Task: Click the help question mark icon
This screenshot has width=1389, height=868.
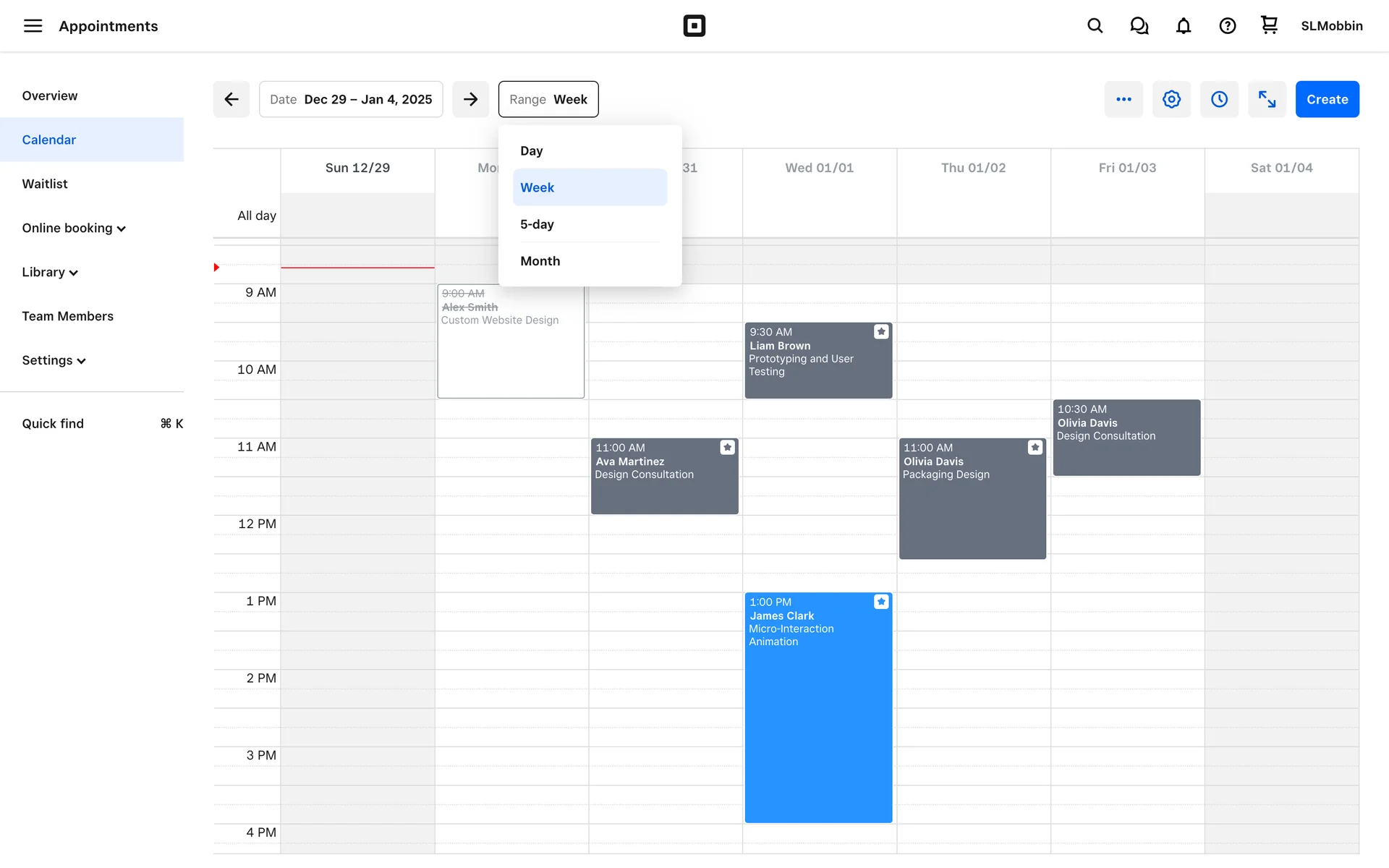Action: [1227, 26]
